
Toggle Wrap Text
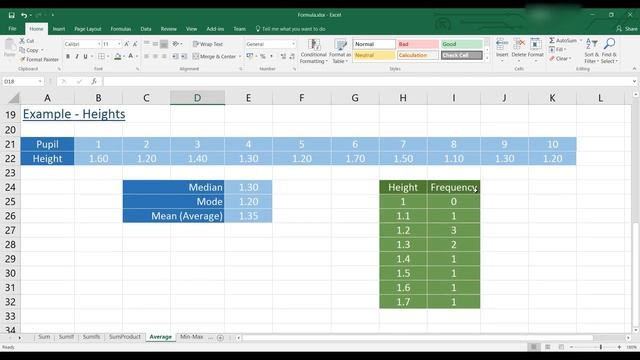click(208, 44)
